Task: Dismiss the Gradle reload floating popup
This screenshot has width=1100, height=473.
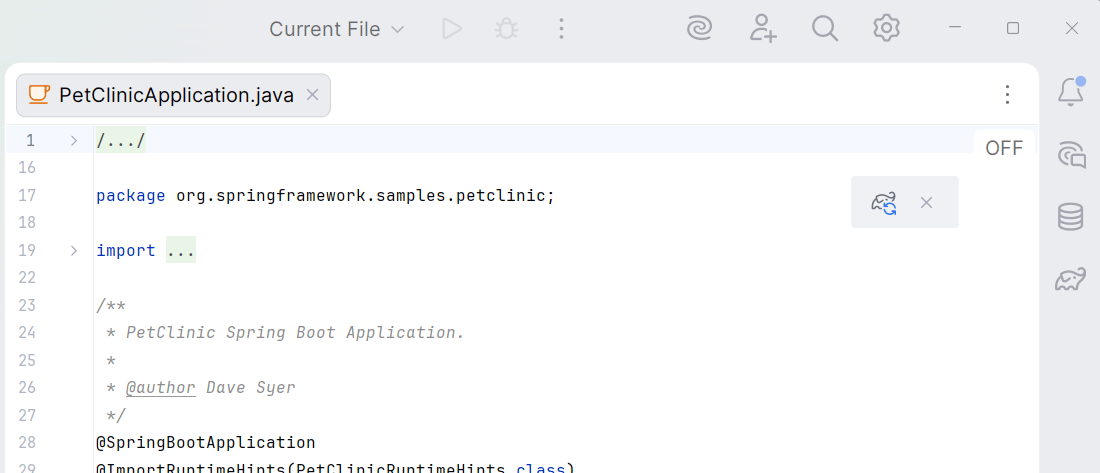Action: pos(926,203)
